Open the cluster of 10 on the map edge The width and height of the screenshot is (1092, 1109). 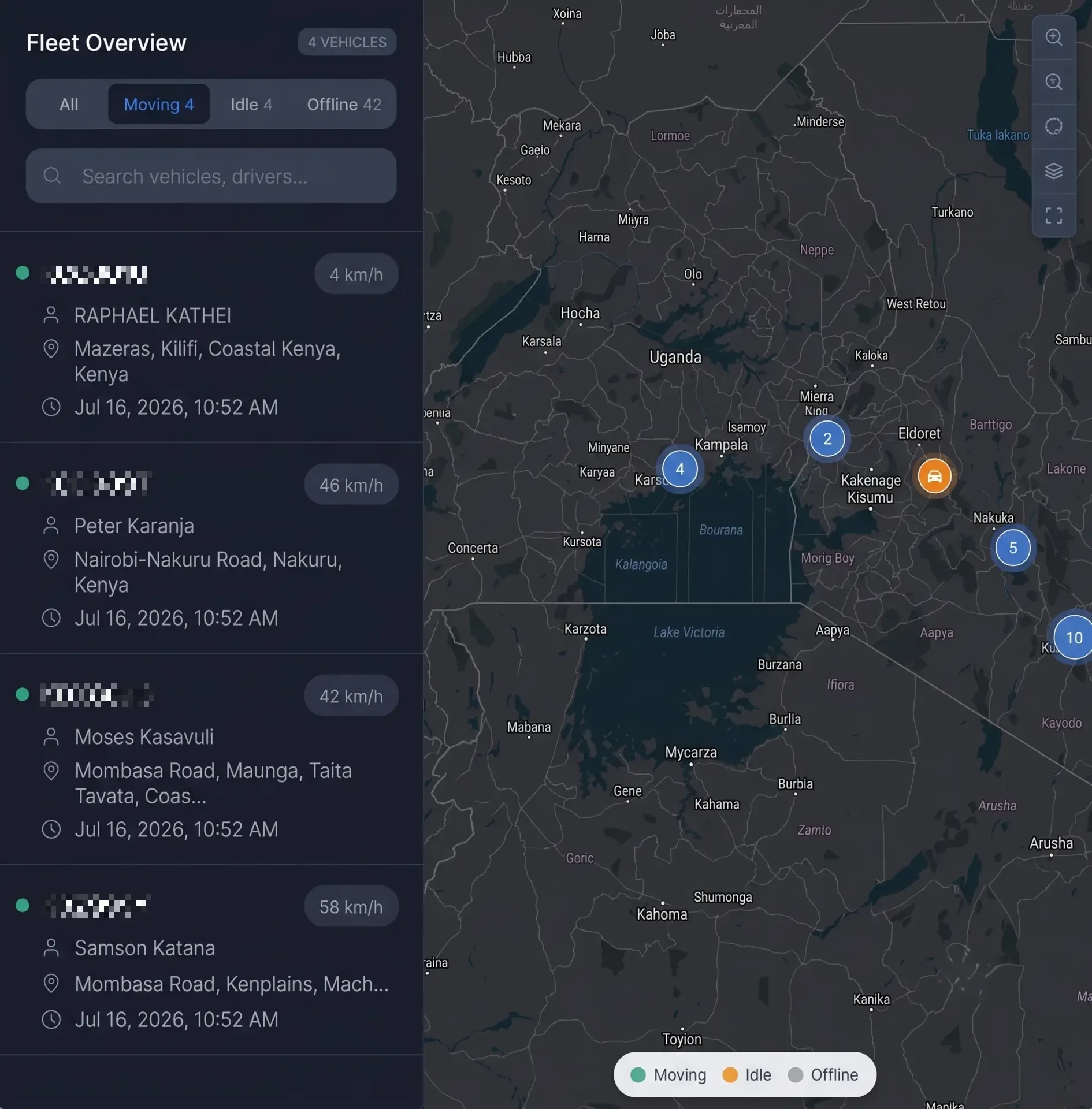(x=1074, y=637)
